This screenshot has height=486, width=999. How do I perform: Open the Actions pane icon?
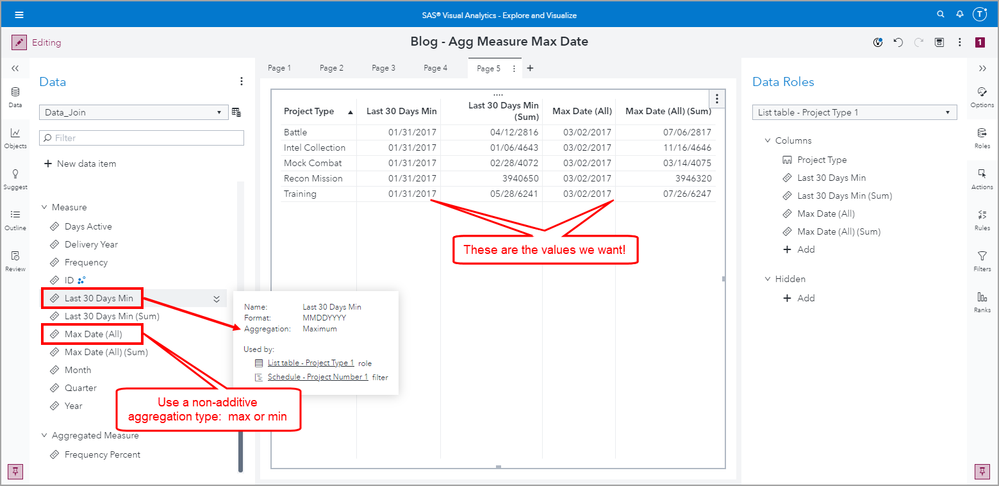pyautogui.click(x=982, y=179)
